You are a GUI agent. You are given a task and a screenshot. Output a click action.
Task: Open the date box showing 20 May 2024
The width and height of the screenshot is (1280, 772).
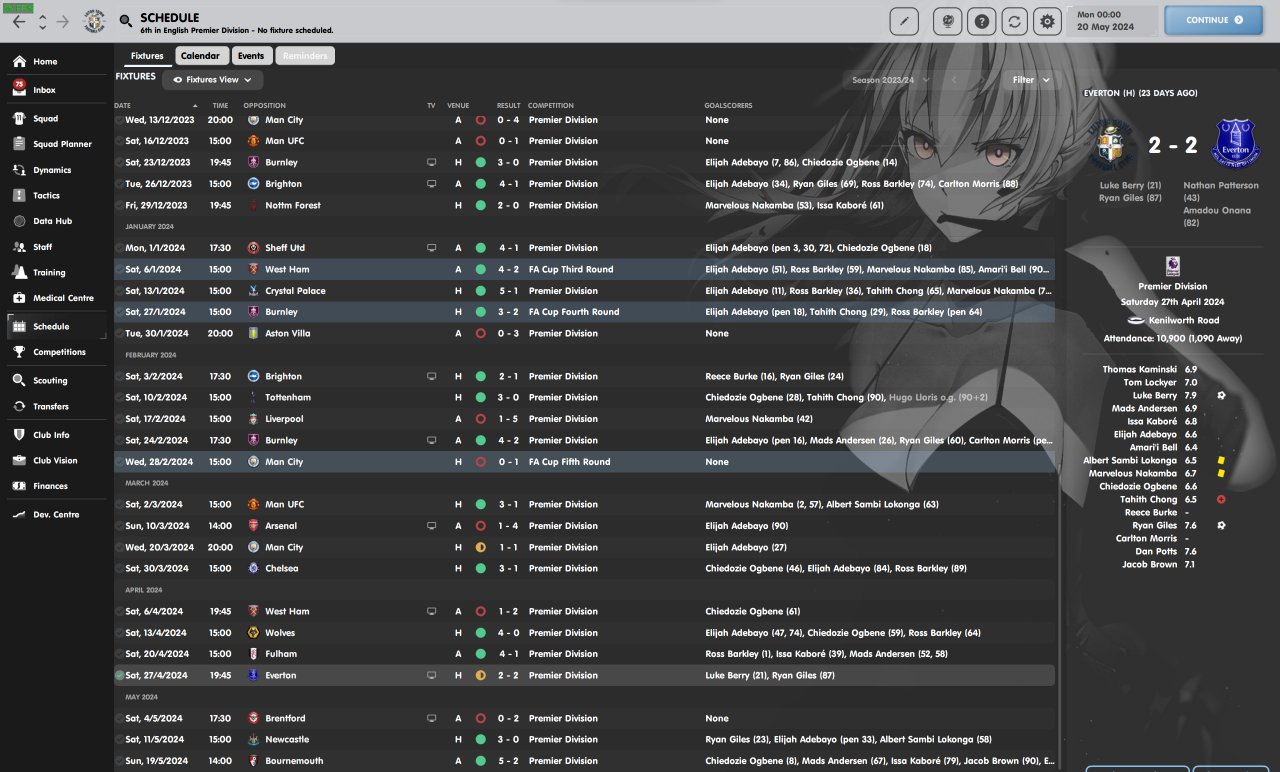(1112, 21)
